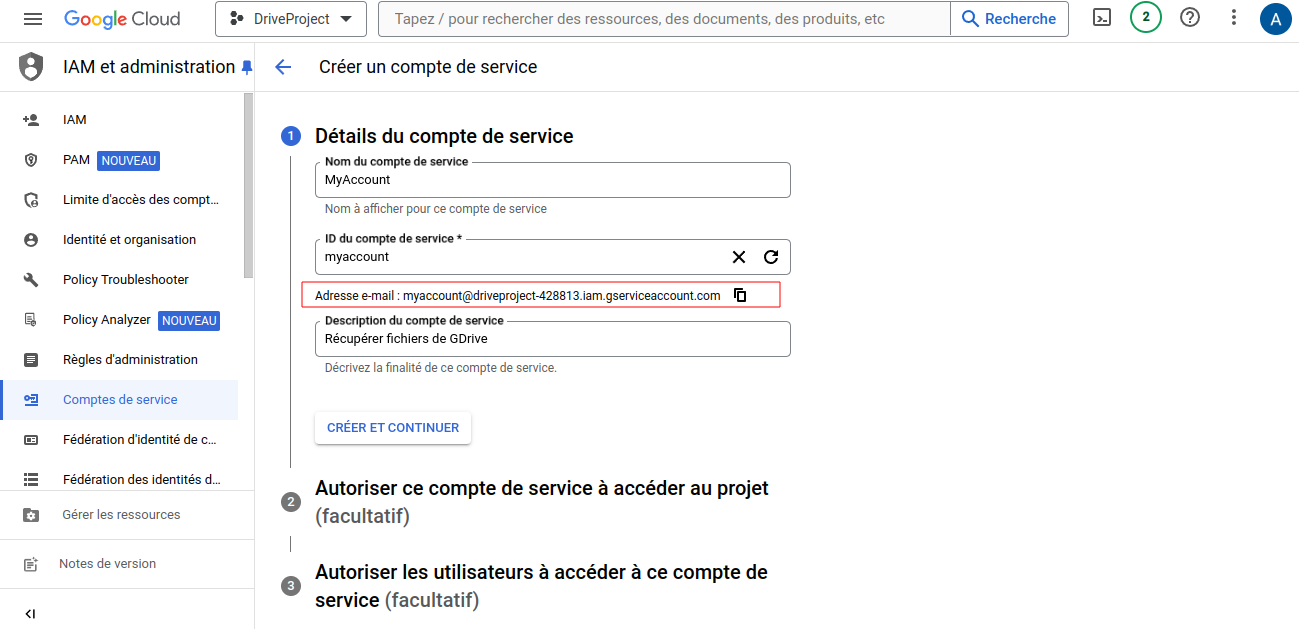This screenshot has height=629, width=1299.
Task: Open the main navigation hamburger menu
Action: click(x=33, y=19)
